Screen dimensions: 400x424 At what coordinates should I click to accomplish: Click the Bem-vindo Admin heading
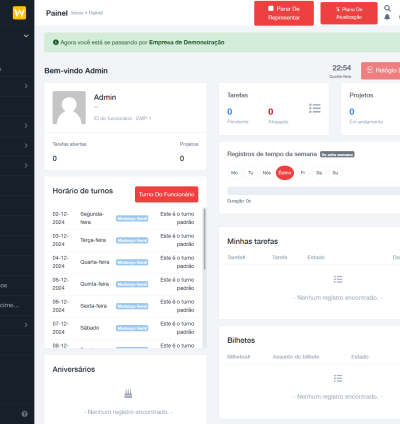point(76,71)
